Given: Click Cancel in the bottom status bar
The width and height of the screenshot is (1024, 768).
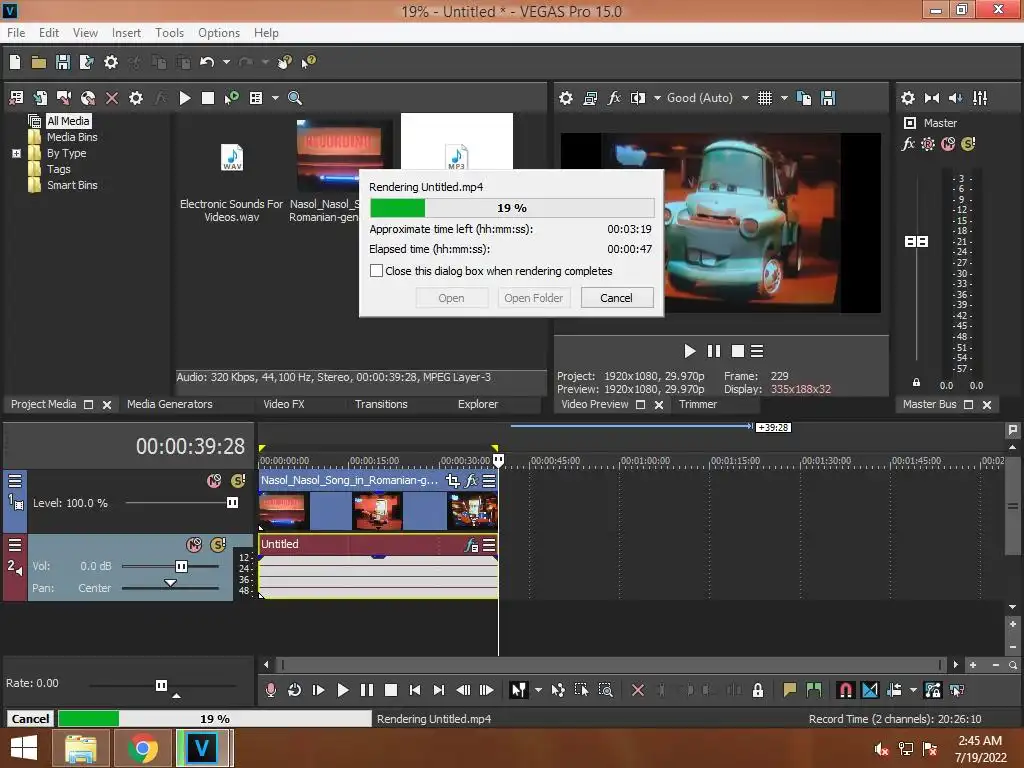Looking at the screenshot, I should click(x=30, y=719).
